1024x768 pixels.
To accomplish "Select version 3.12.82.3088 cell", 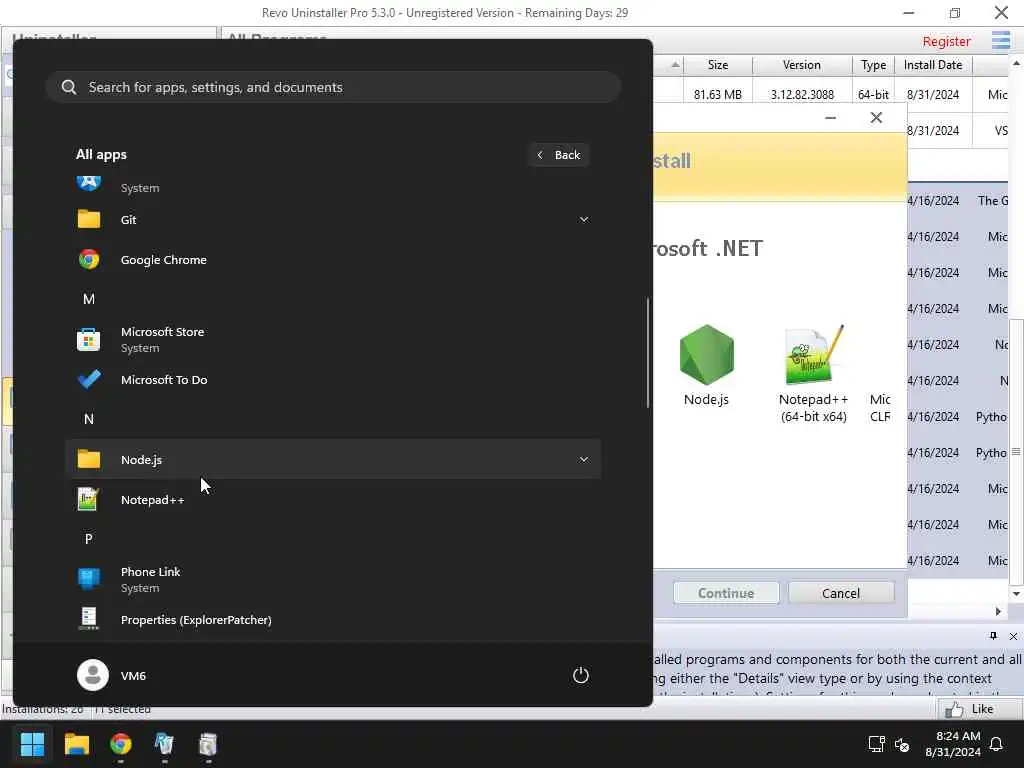I will click(x=802, y=95).
